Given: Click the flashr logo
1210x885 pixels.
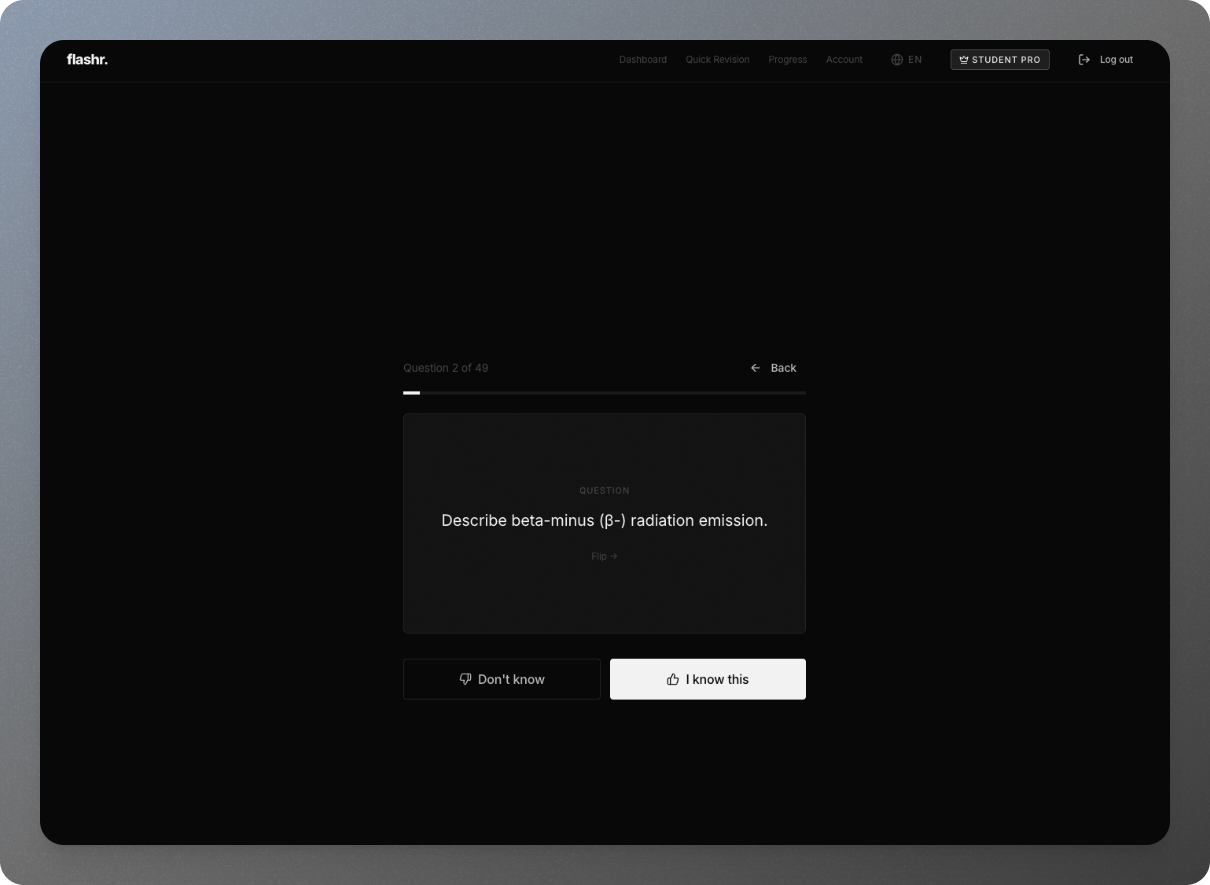Looking at the screenshot, I should coord(88,59).
